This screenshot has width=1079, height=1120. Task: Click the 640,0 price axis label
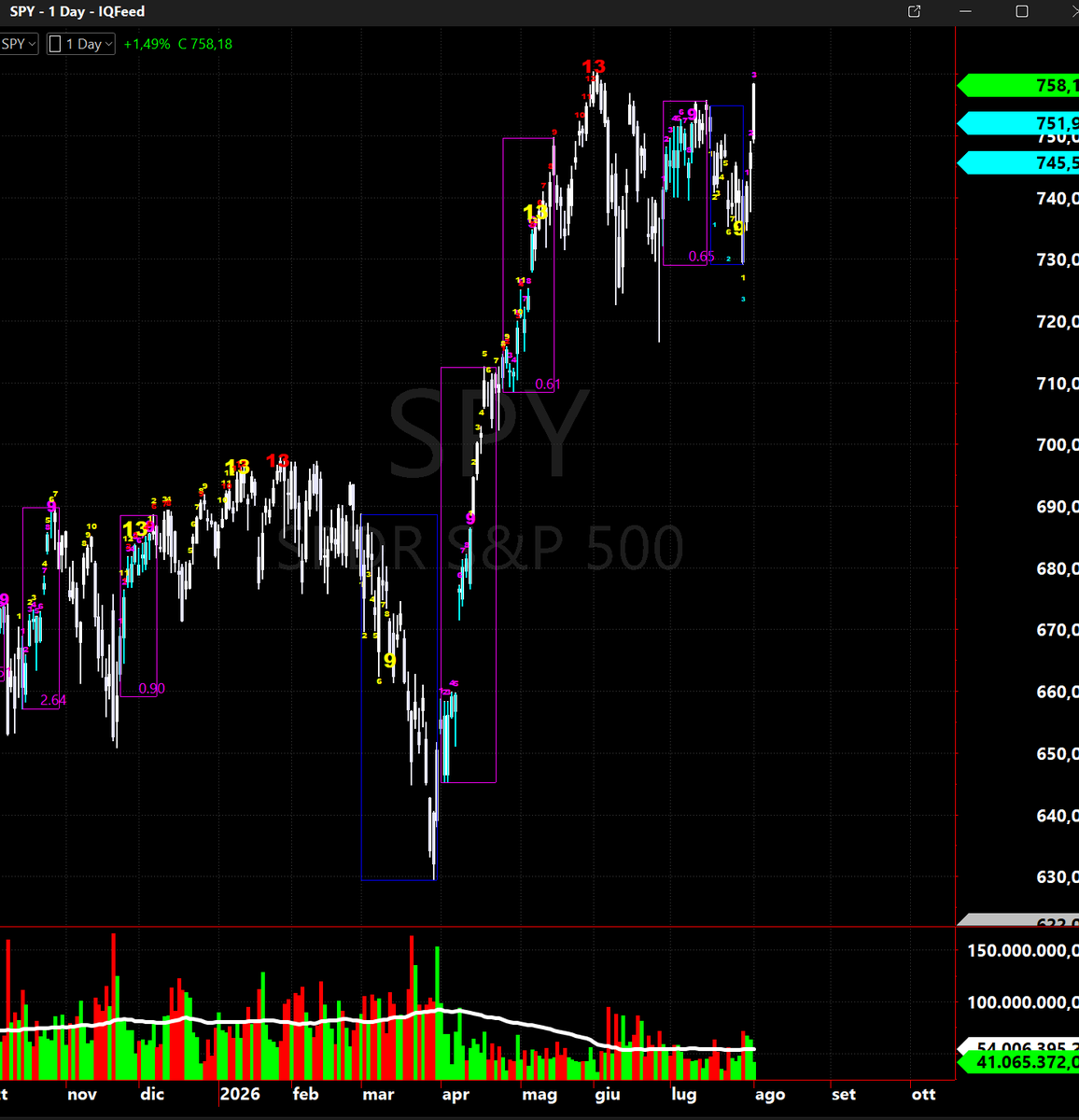coord(1058,816)
